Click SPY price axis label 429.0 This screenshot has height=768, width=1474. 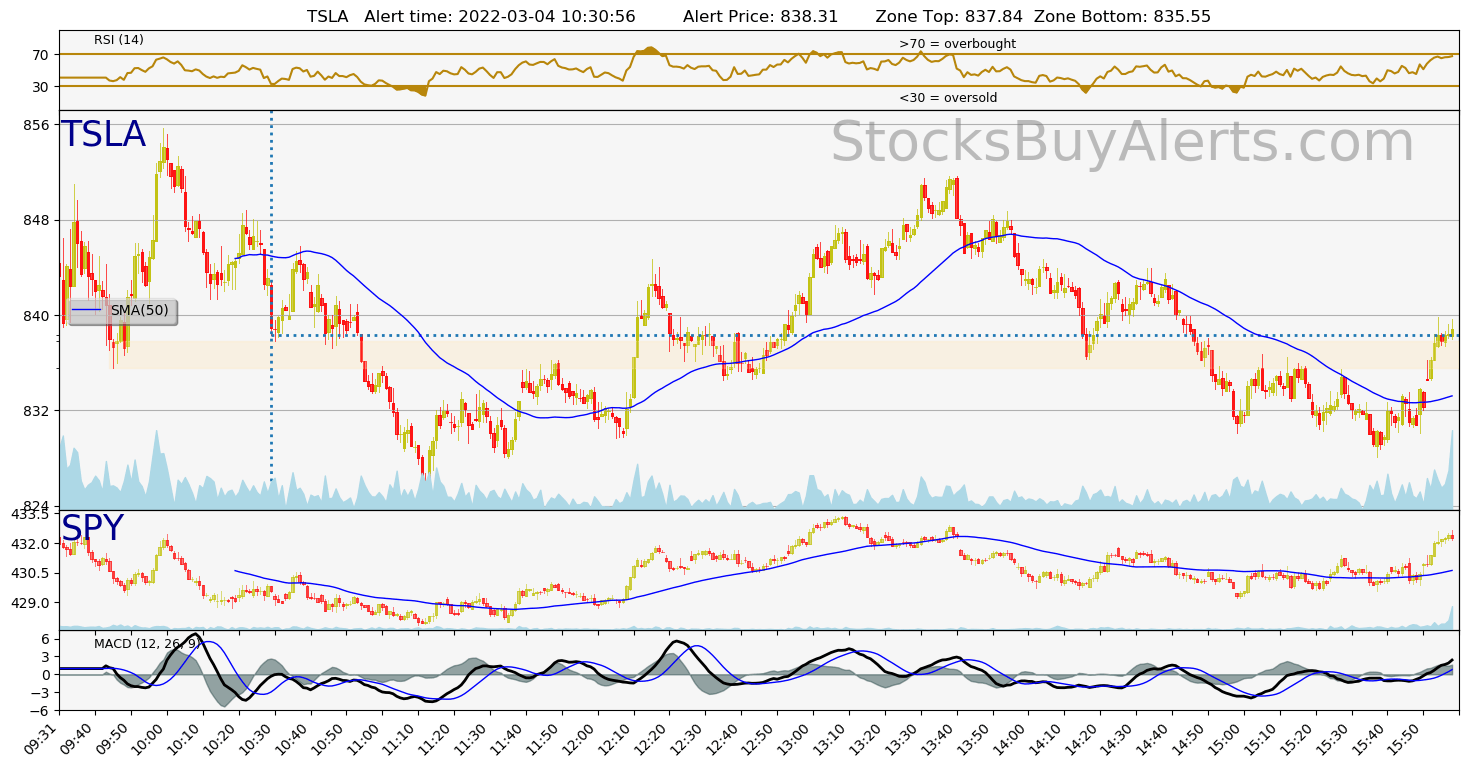coord(30,603)
